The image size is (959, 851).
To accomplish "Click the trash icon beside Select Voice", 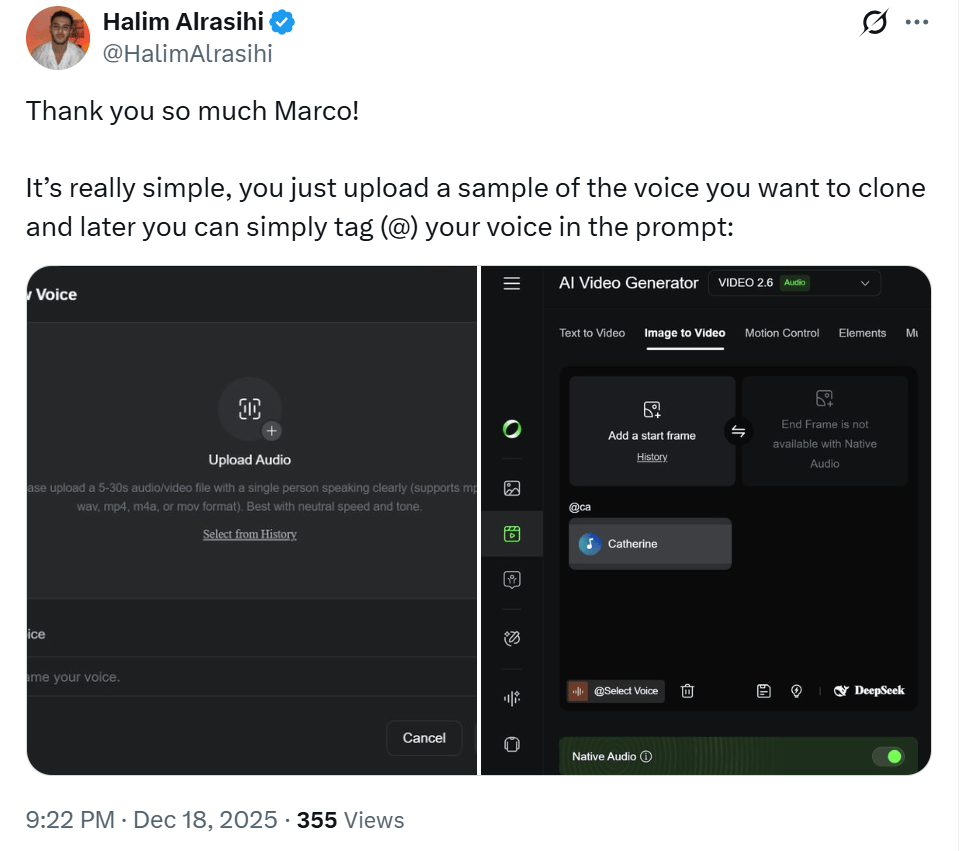I will pyautogui.click(x=687, y=690).
